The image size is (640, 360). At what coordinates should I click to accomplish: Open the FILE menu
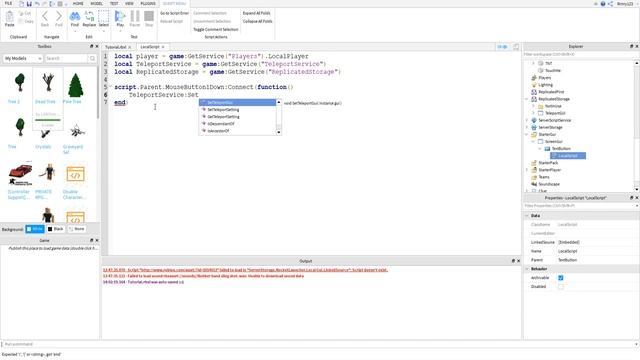point(8,3)
